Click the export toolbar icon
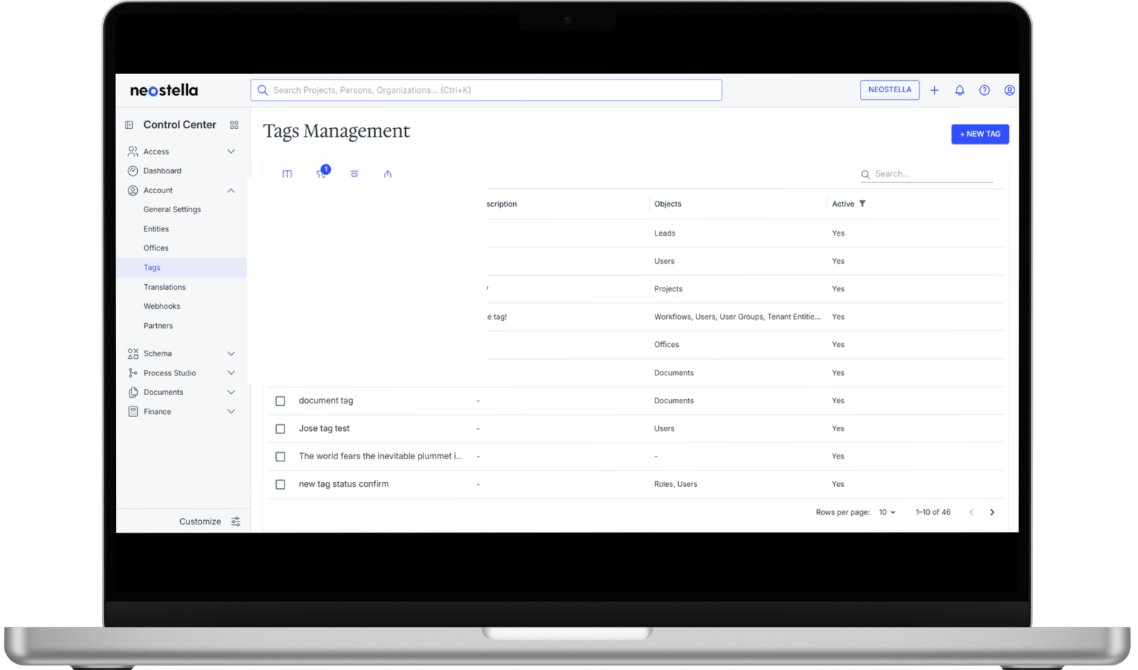The image size is (1138, 670). [387, 174]
